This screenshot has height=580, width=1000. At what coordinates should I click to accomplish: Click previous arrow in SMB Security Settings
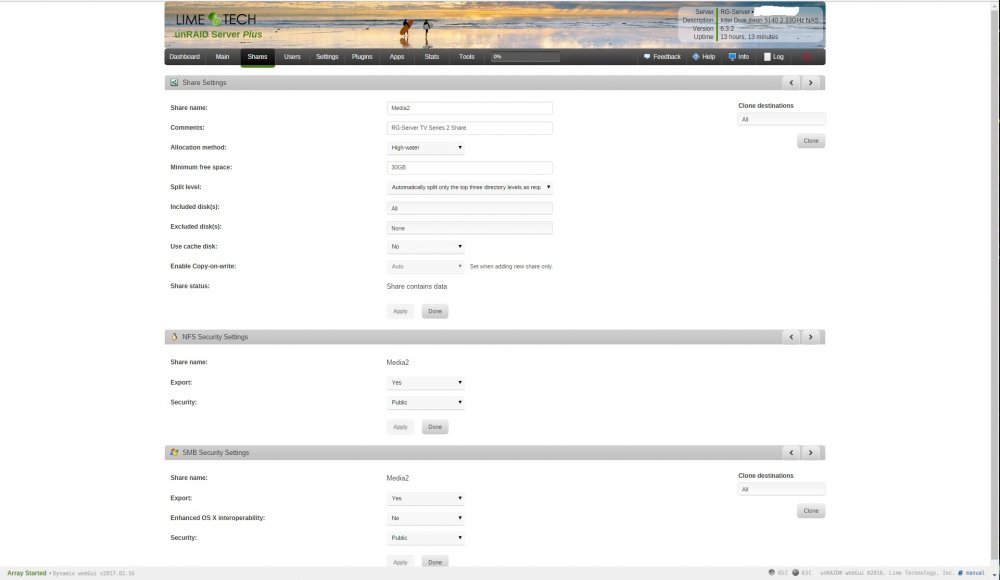pyautogui.click(x=791, y=452)
